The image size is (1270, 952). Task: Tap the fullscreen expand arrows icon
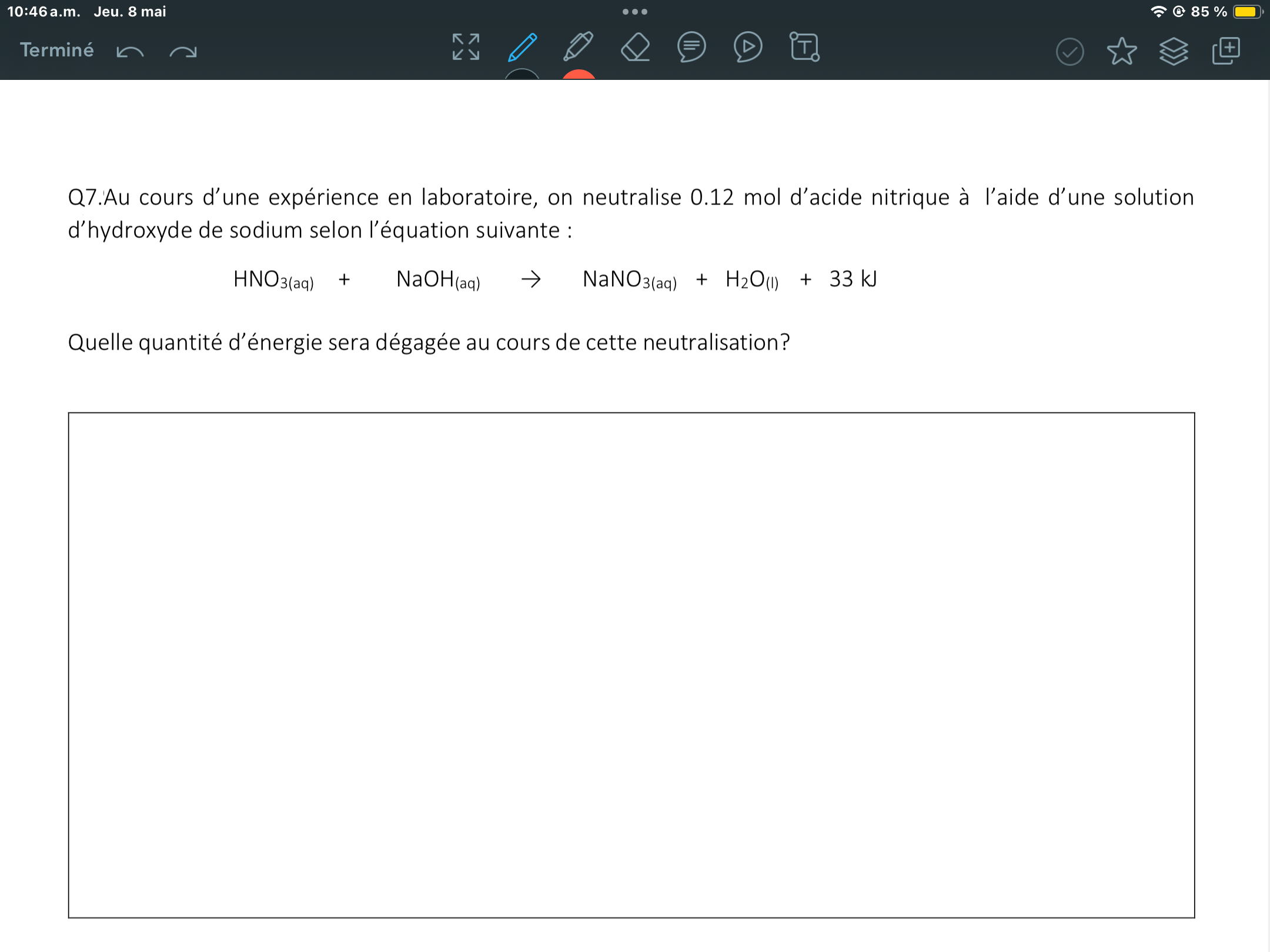point(466,47)
